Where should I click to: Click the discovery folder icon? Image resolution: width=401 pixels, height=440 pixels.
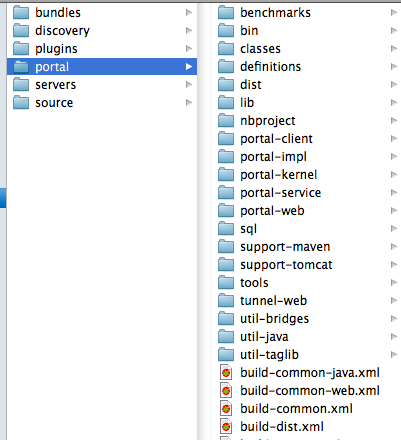21,31
